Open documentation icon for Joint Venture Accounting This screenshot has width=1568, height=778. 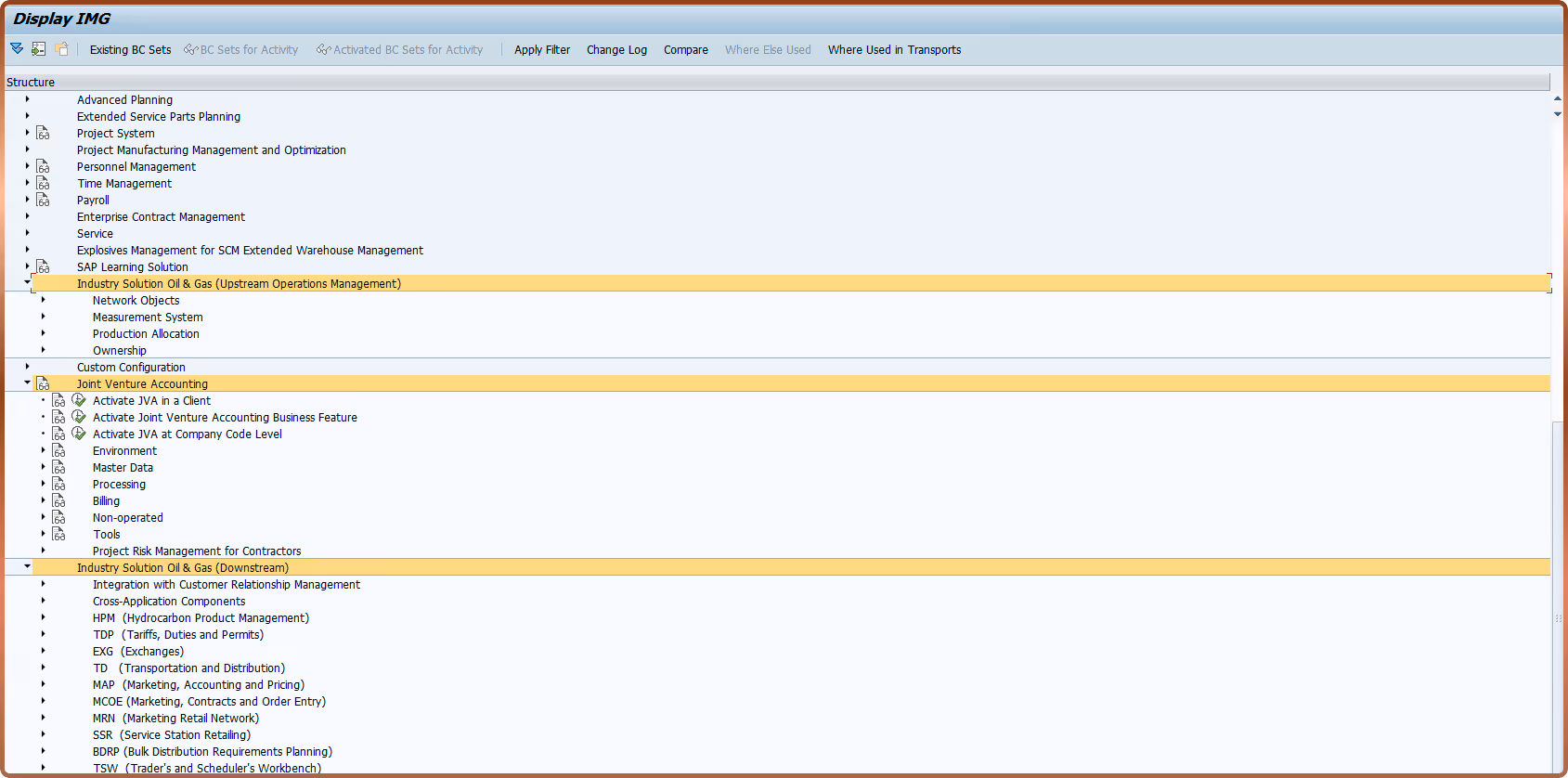(x=43, y=384)
